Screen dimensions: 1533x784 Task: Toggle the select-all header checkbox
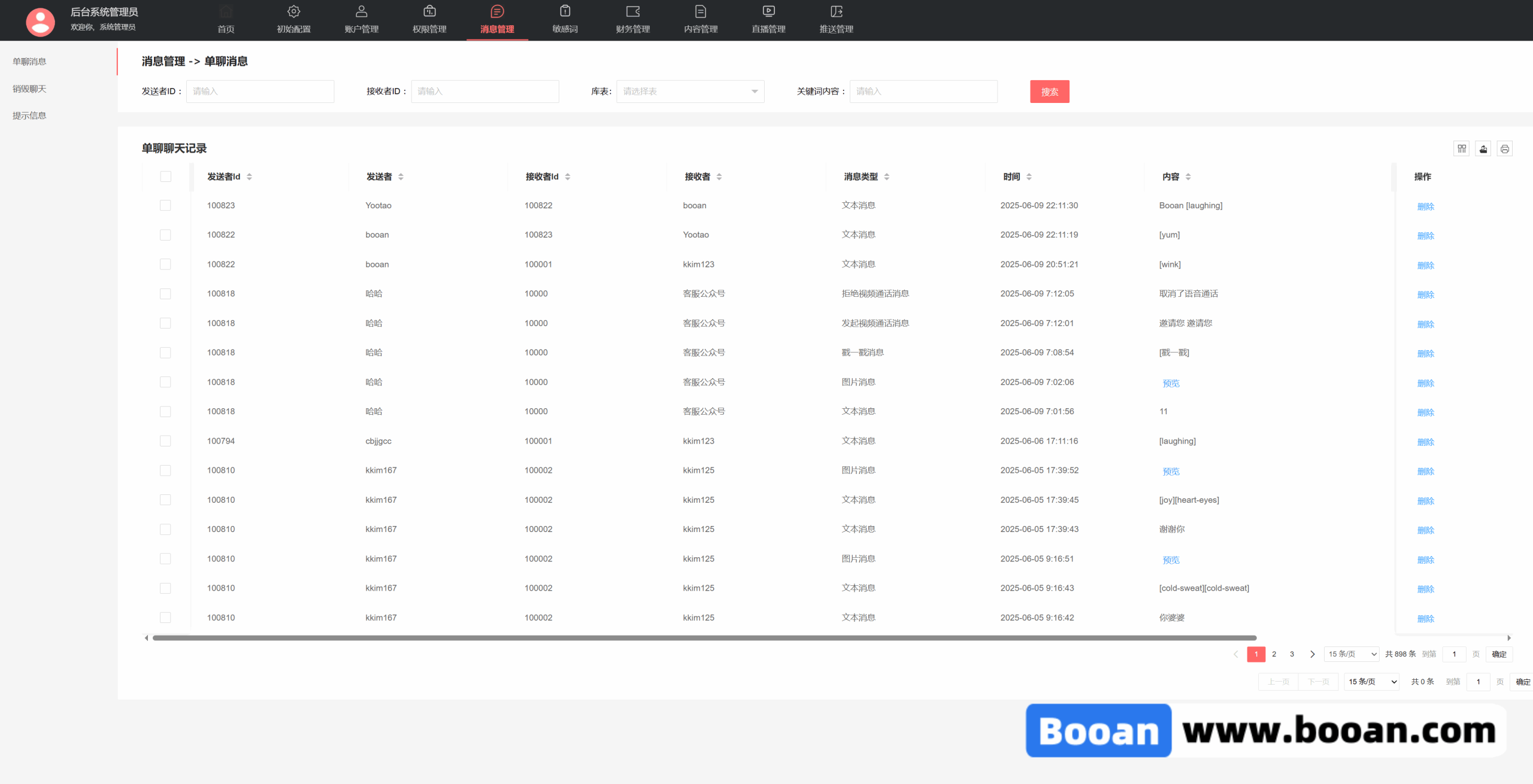166,177
